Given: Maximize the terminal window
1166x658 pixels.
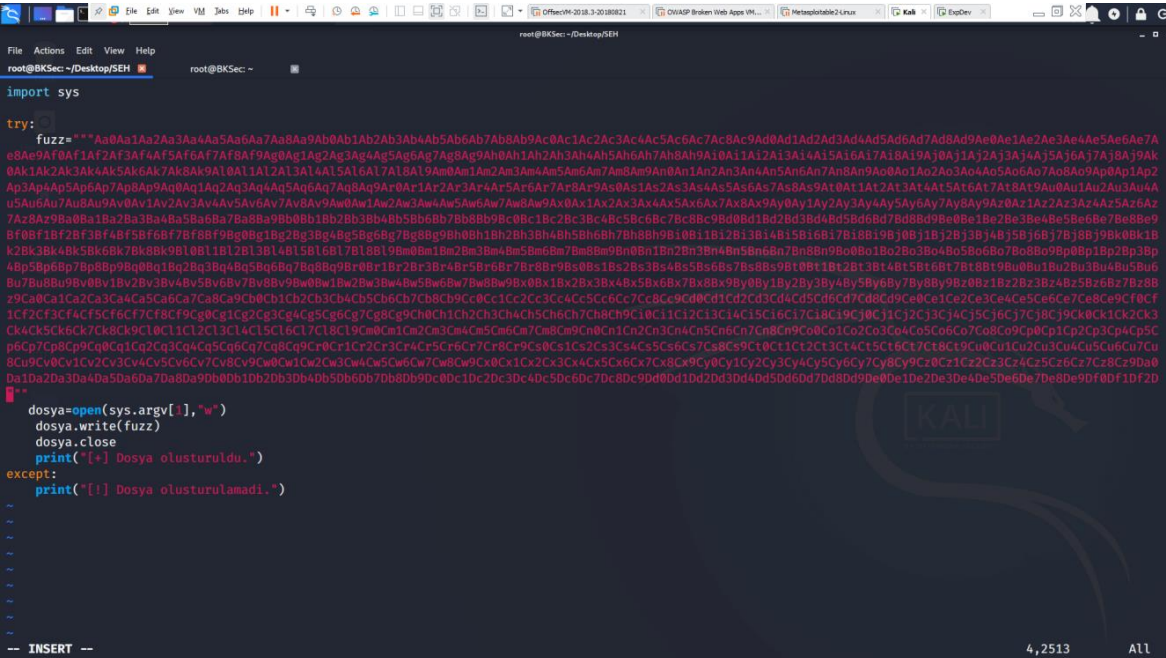Looking at the screenshot, I should click(x=1156, y=34).
